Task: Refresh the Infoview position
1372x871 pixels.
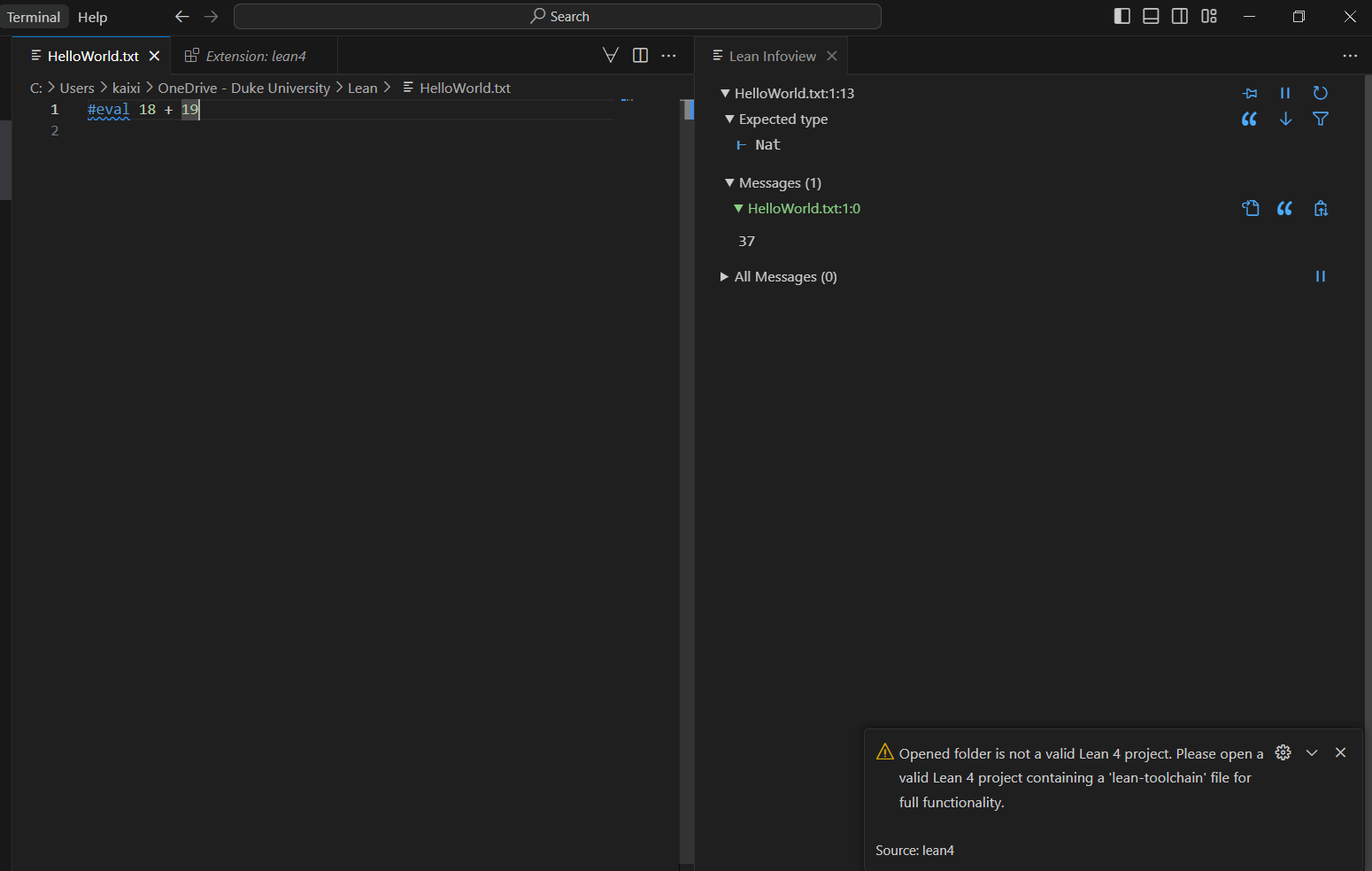Action: pos(1321,93)
